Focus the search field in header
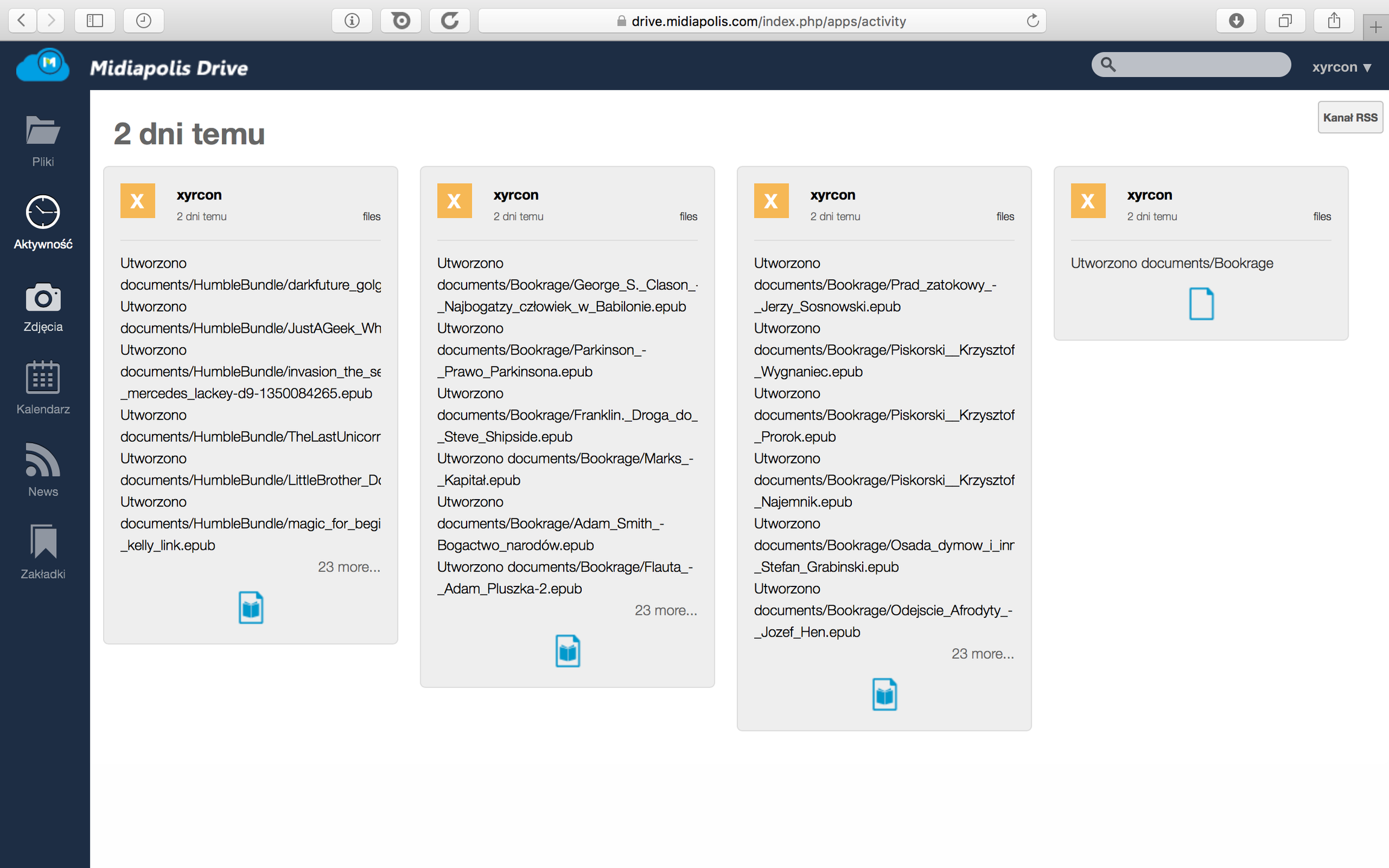Viewport: 1389px width, 868px height. [x=1200, y=64]
